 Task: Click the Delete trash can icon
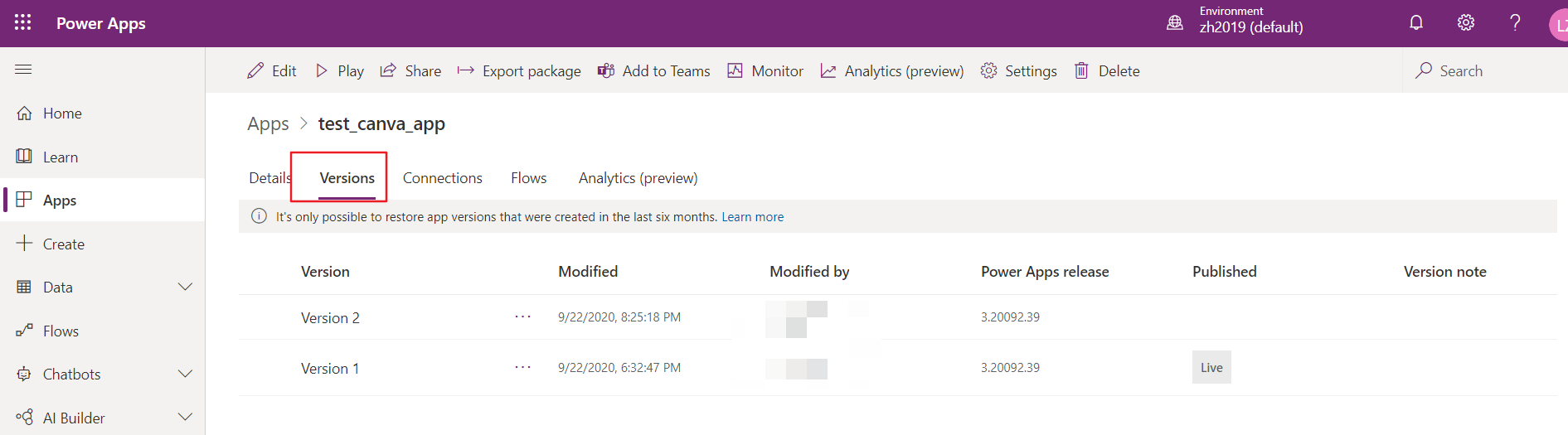coord(1081,70)
